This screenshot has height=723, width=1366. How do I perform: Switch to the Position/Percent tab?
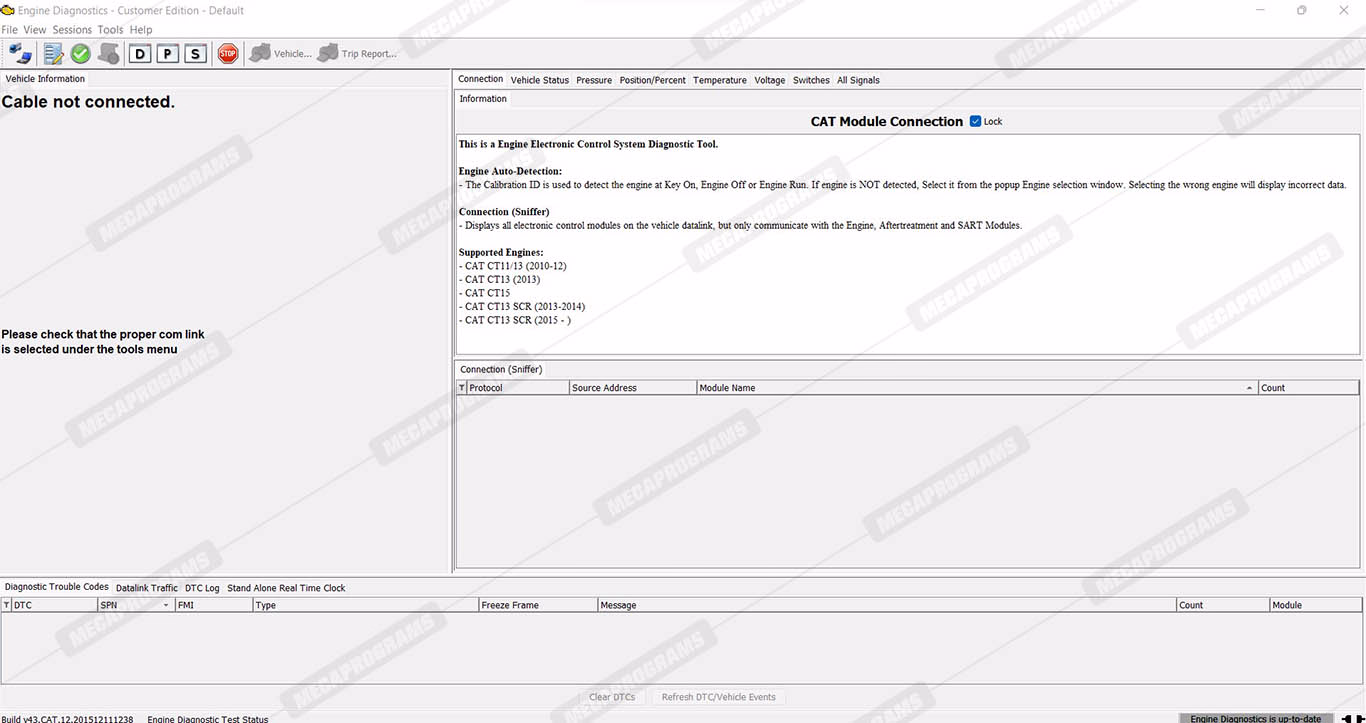click(653, 80)
